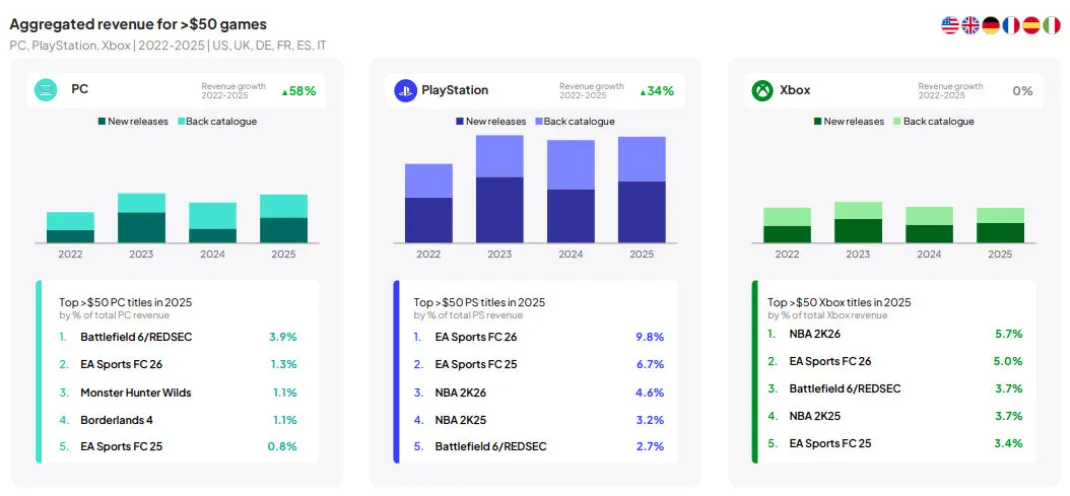Click 'EA Sports FC 25' in Xbox list
This screenshot has width=1070, height=496.
(x=830, y=443)
